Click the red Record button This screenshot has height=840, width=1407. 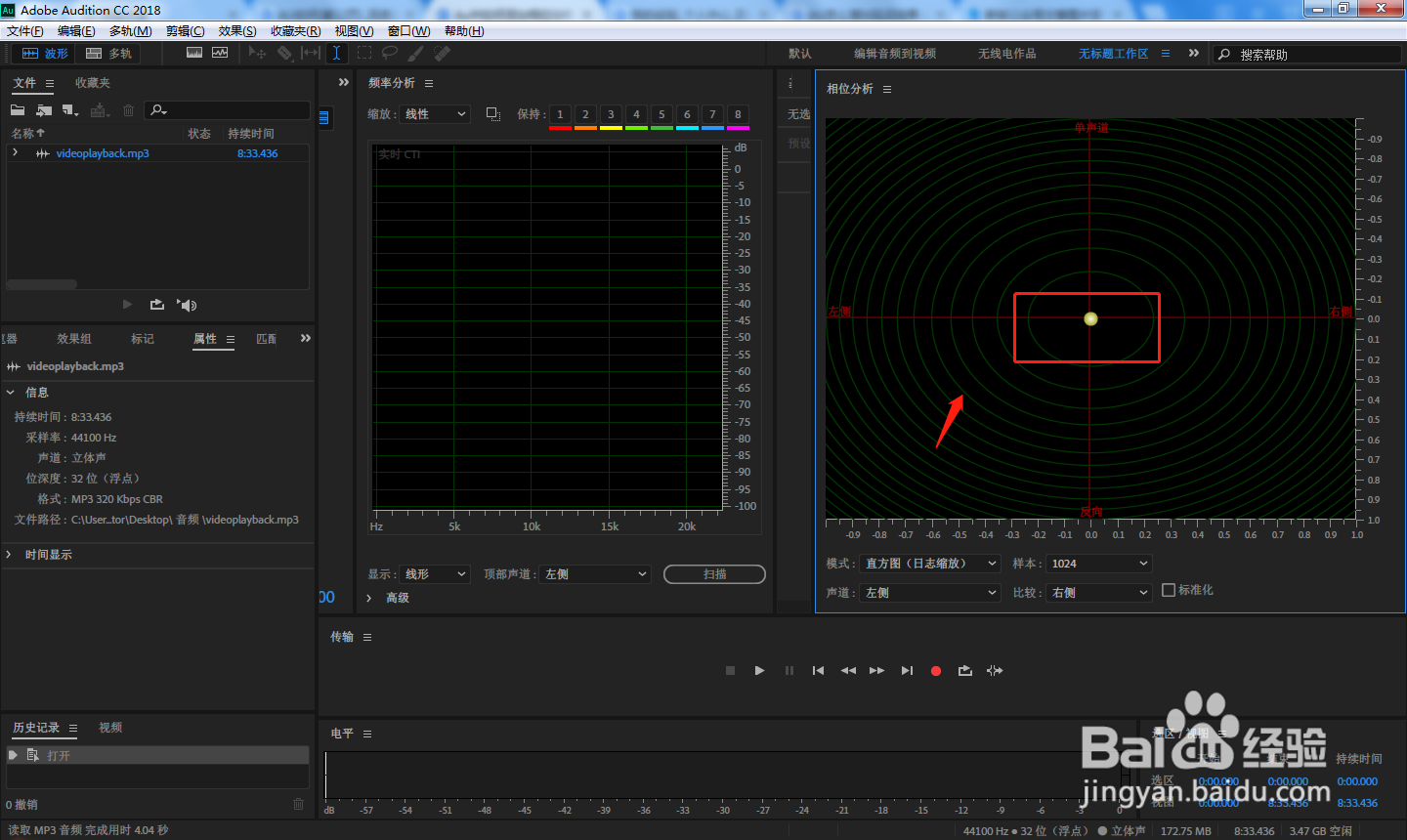click(x=936, y=671)
